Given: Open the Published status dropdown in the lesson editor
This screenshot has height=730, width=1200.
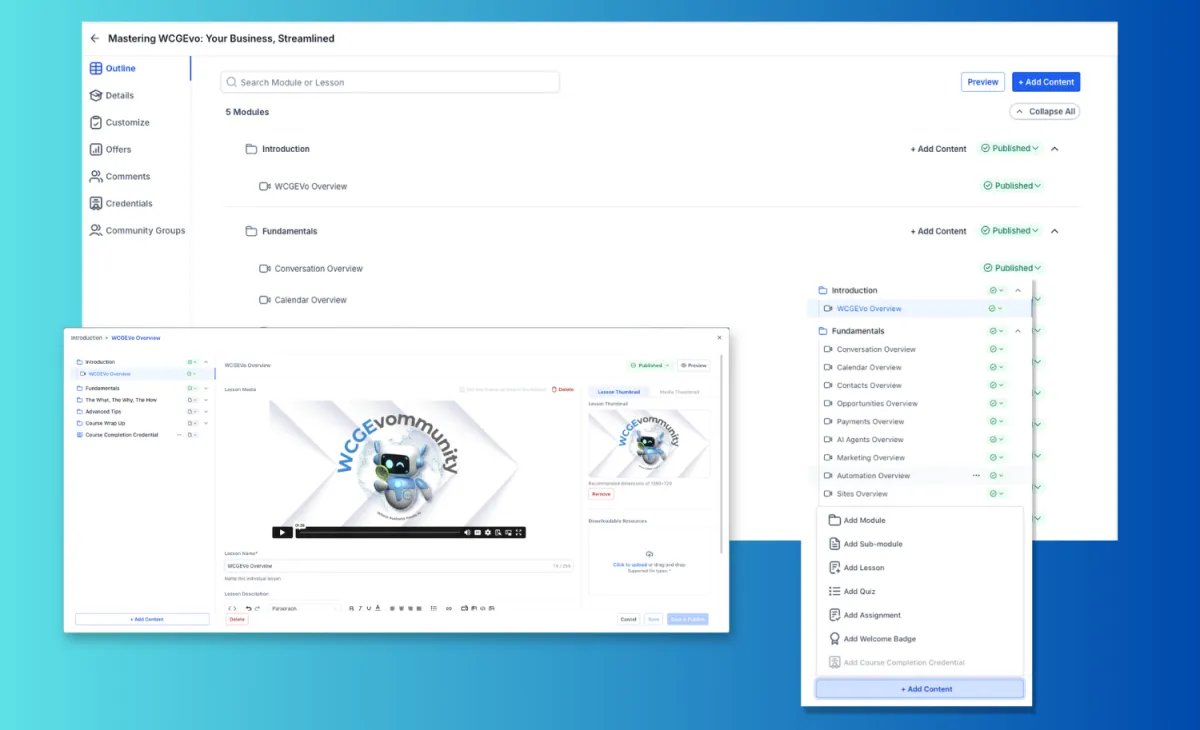Looking at the screenshot, I should 649,365.
